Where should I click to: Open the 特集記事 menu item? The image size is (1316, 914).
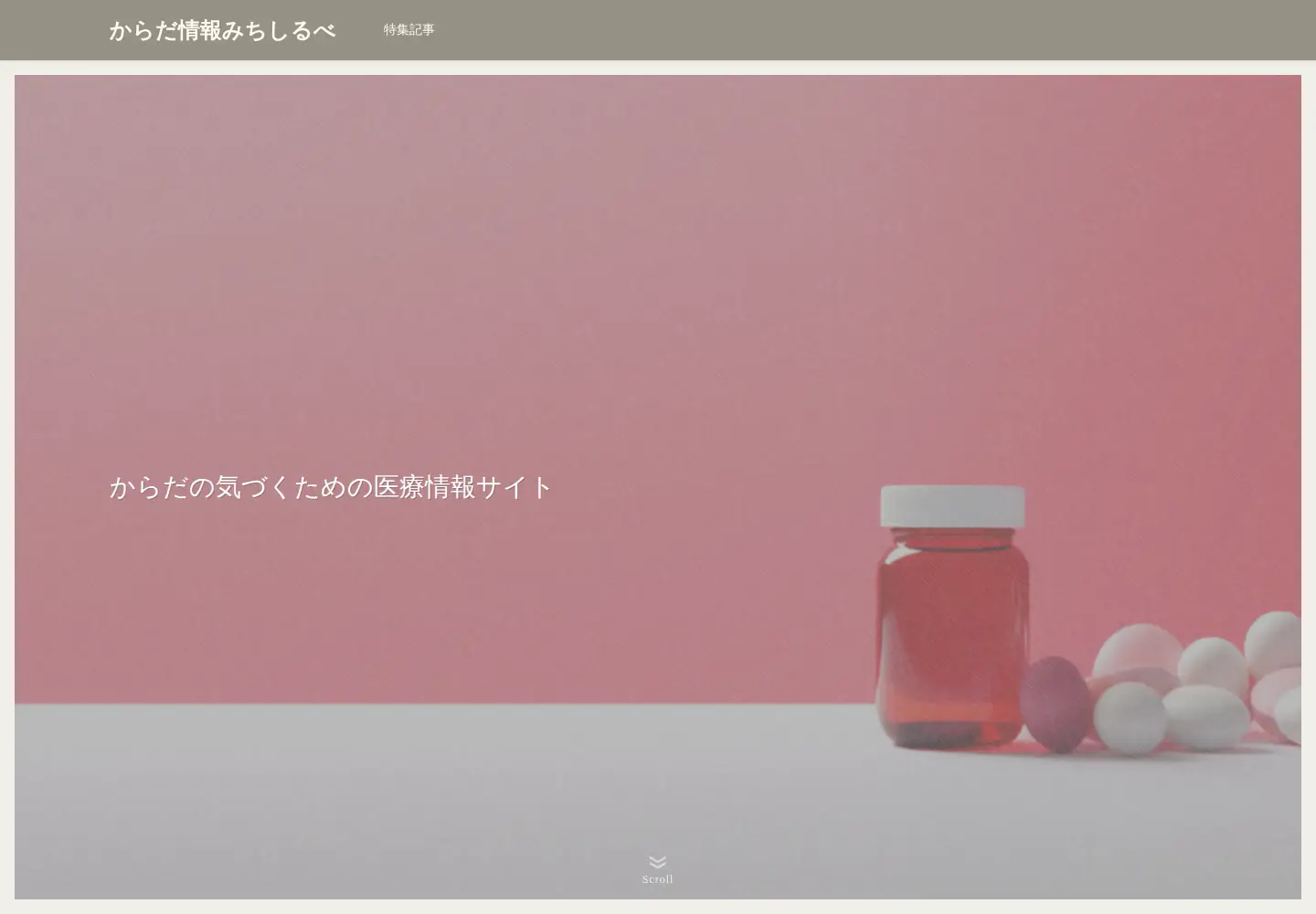[x=409, y=30]
